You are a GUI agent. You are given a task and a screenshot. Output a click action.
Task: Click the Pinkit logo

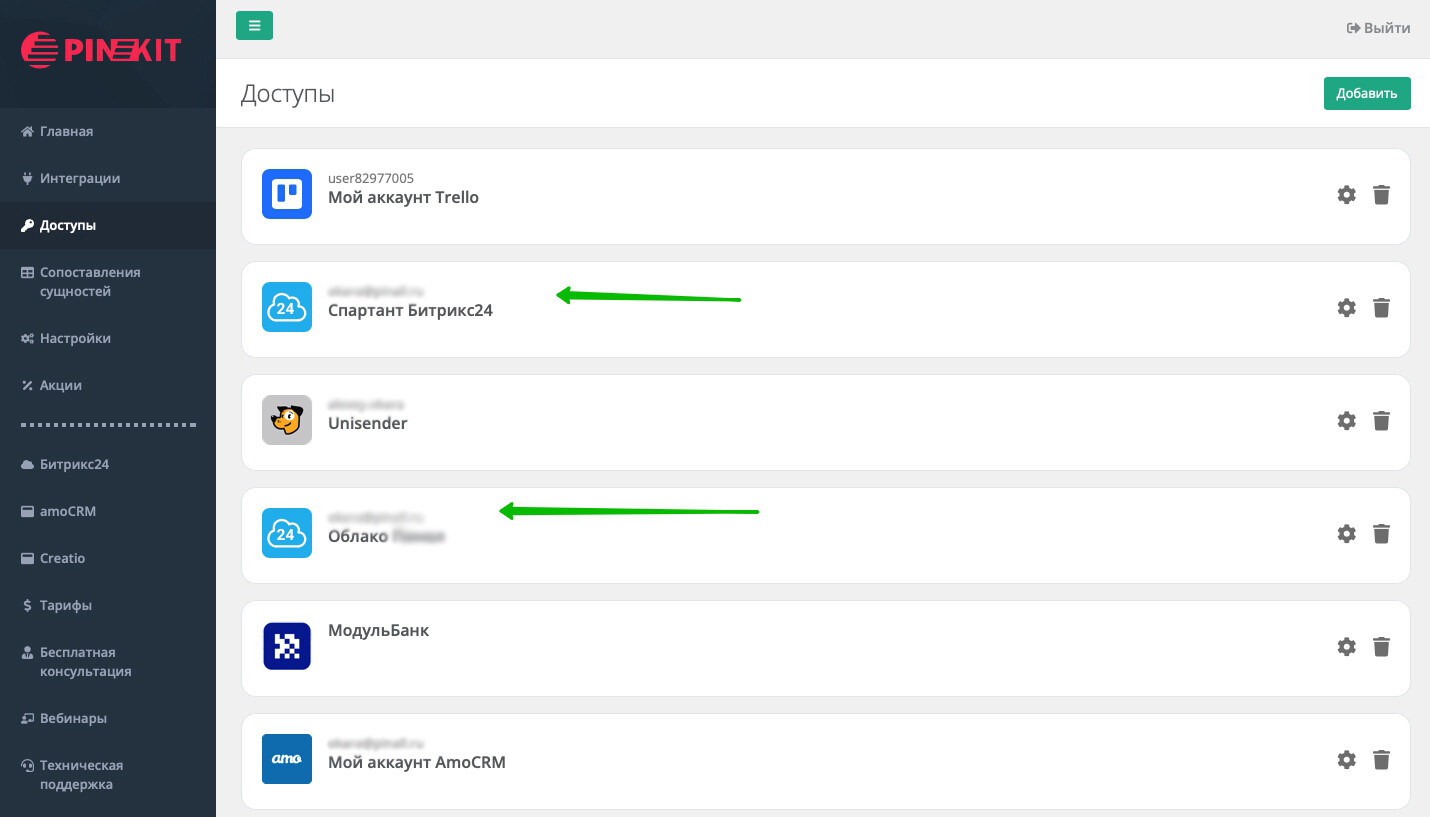tap(101, 50)
